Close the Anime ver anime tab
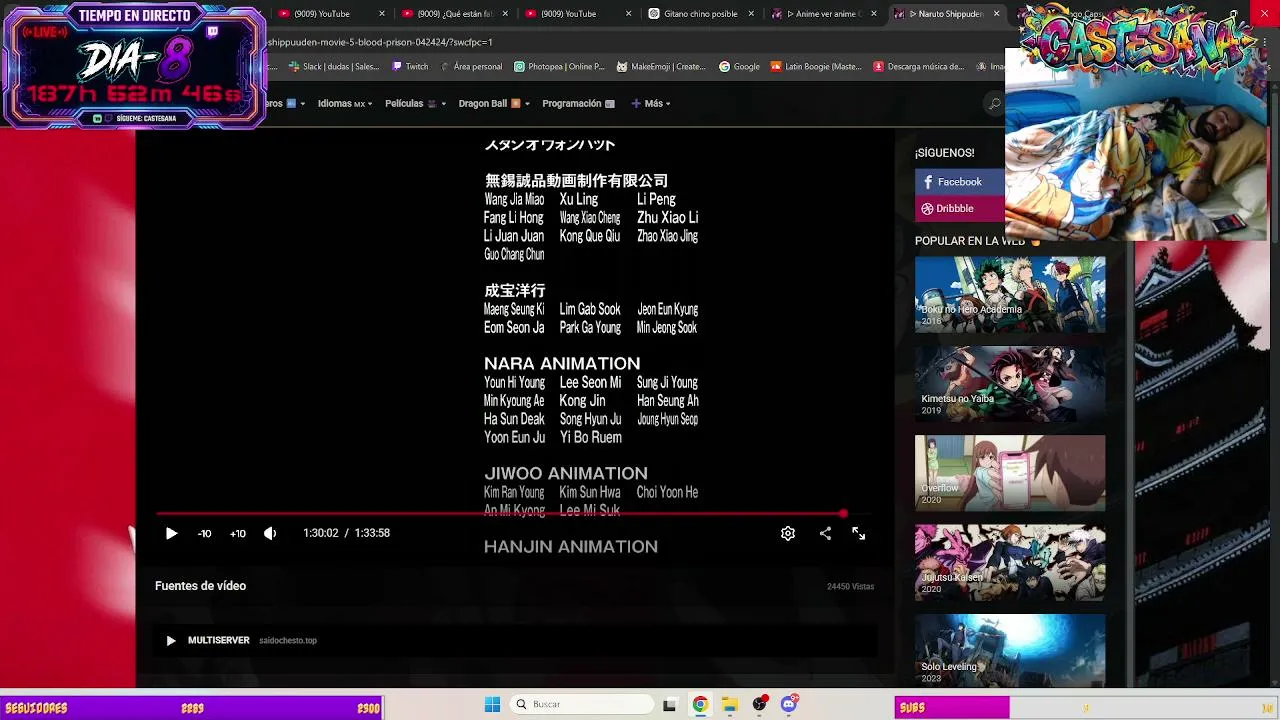The height and width of the screenshot is (720, 1280). (874, 14)
